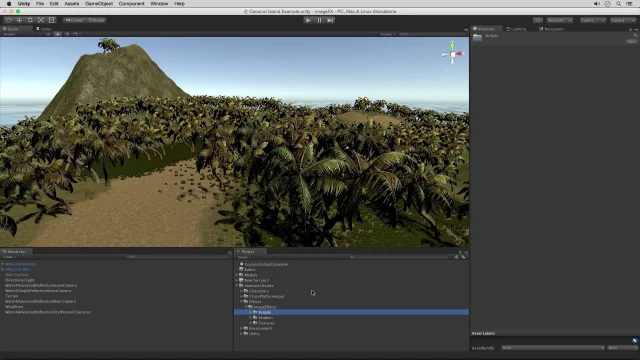Select the Rect transform tool
This screenshot has width=640, height=360.
point(52,20)
